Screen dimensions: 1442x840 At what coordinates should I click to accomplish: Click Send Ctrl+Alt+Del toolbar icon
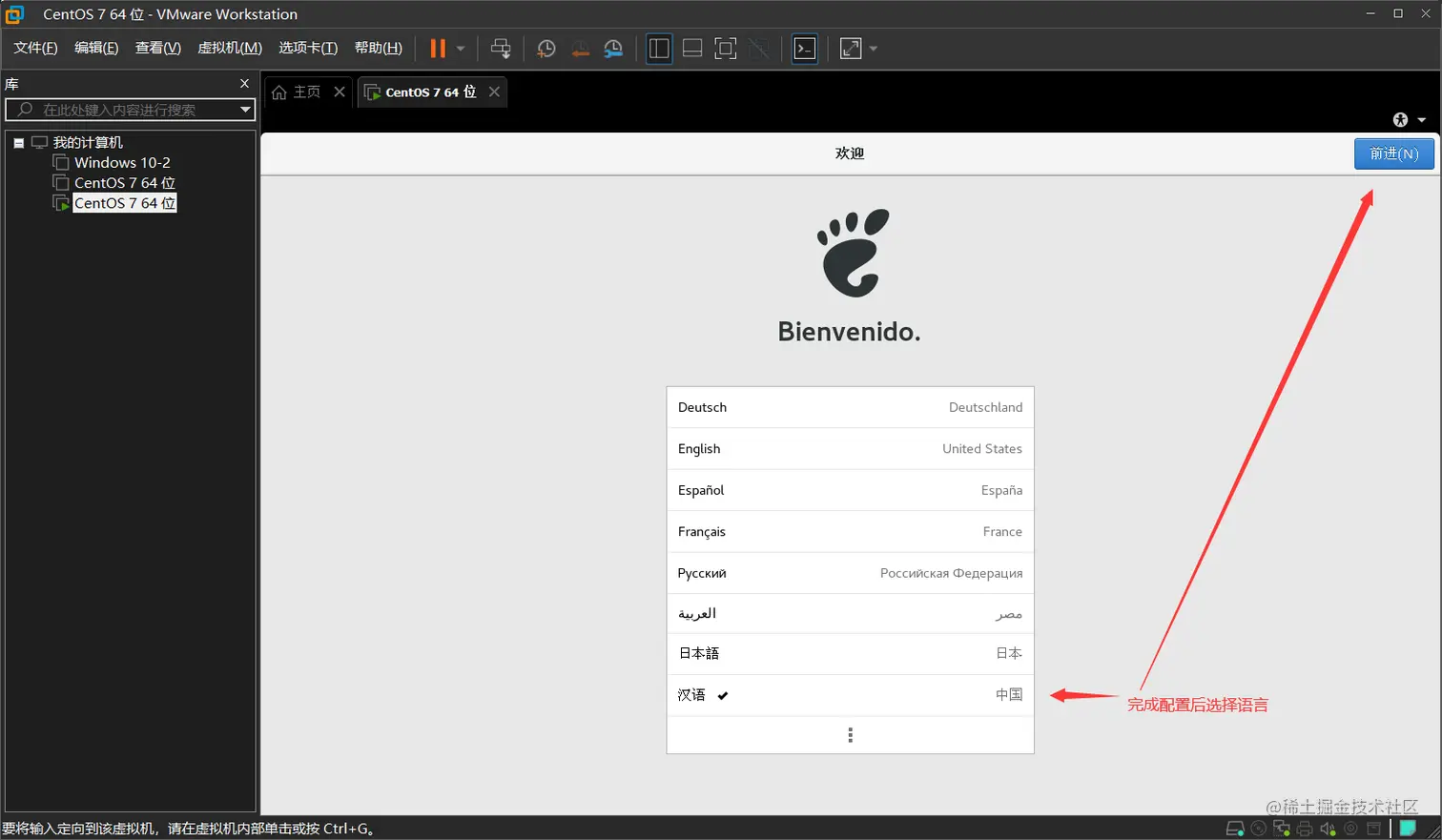501,49
